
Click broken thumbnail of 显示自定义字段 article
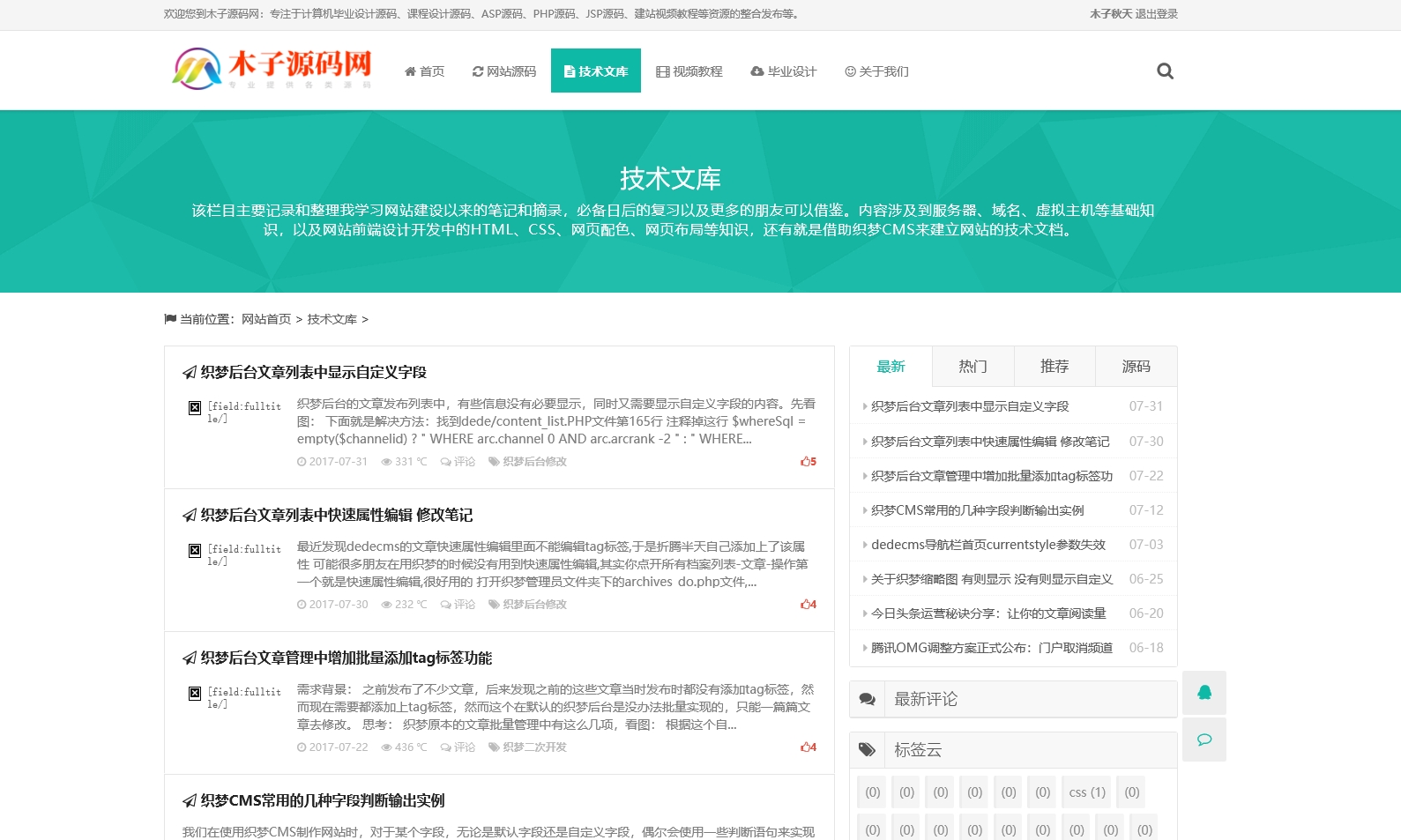click(x=235, y=412)
